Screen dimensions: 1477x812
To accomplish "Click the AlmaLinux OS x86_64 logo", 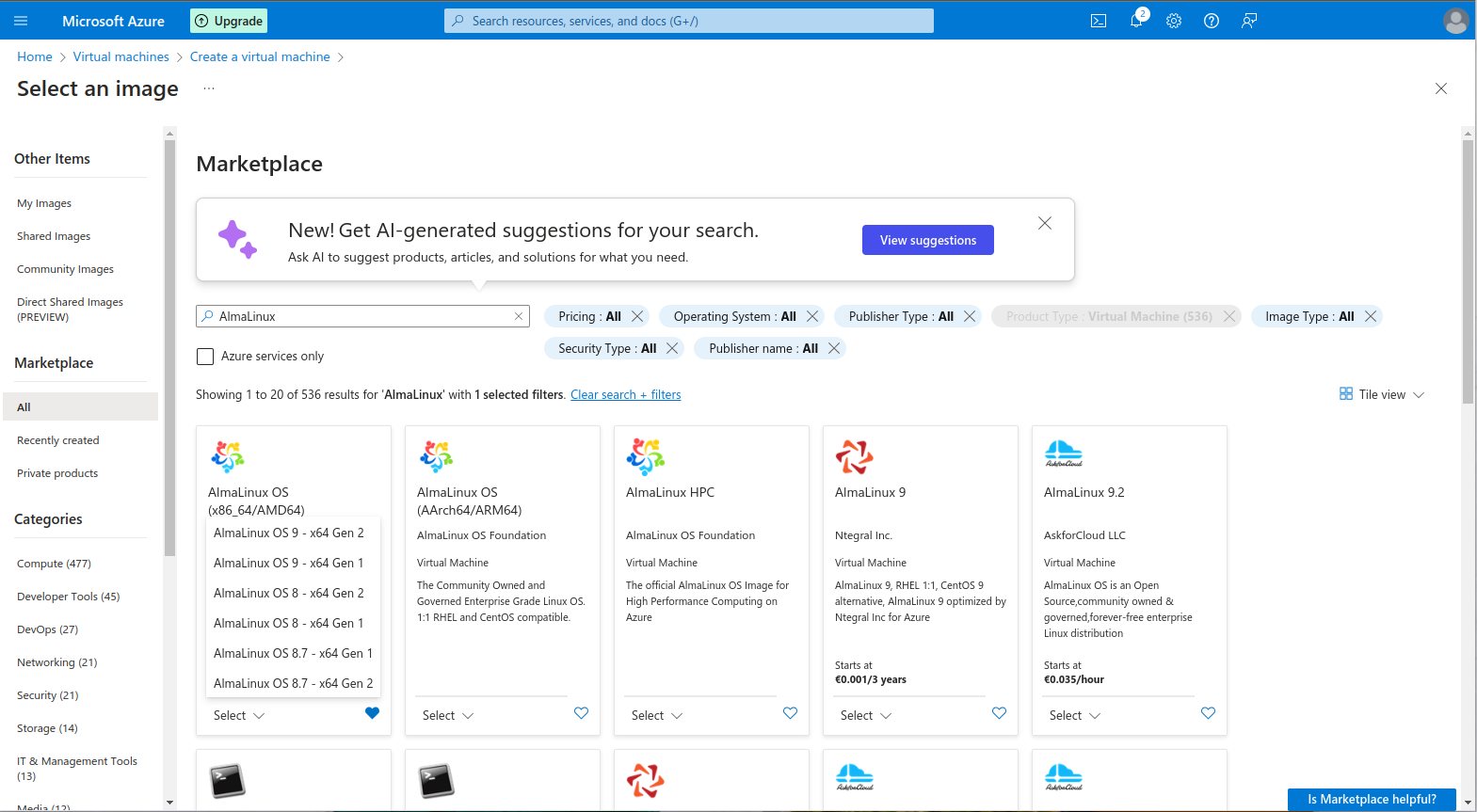I will (228, 456).
